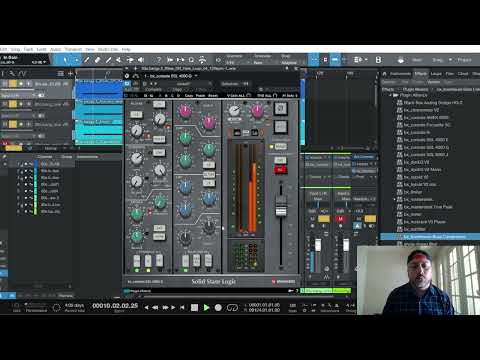Open the Track menu
Image resolution: width=480 pixels, height=360 pixels.
[28, 49]
